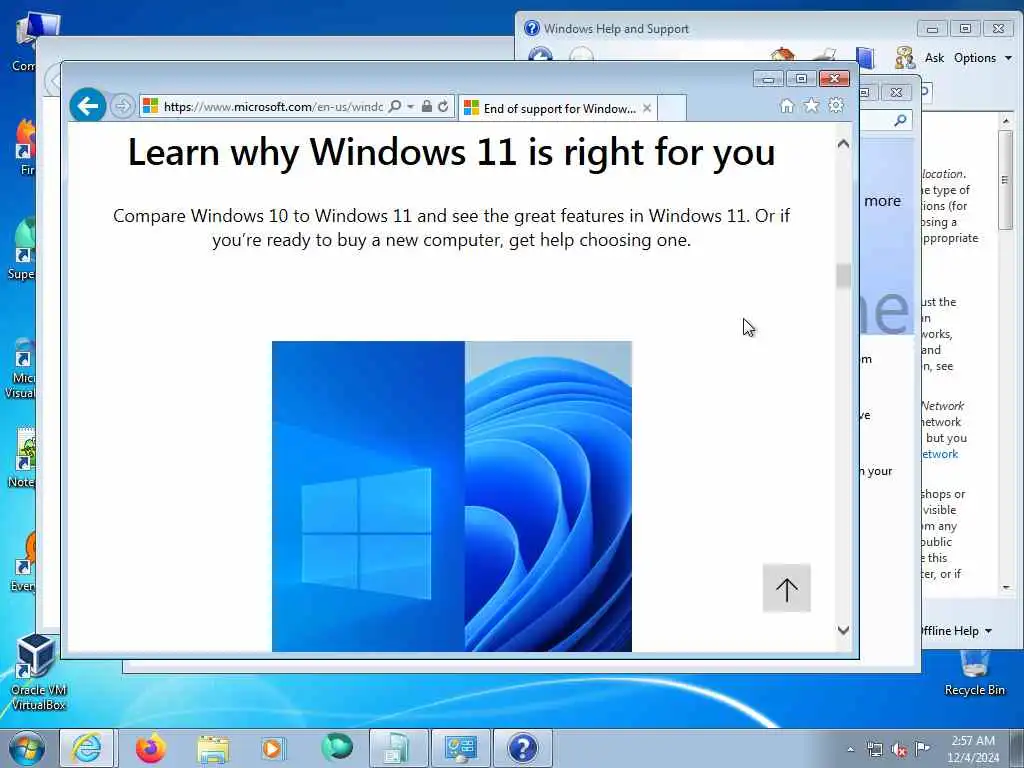Click Internet Explorer taskbar icon

pos(87,748)
